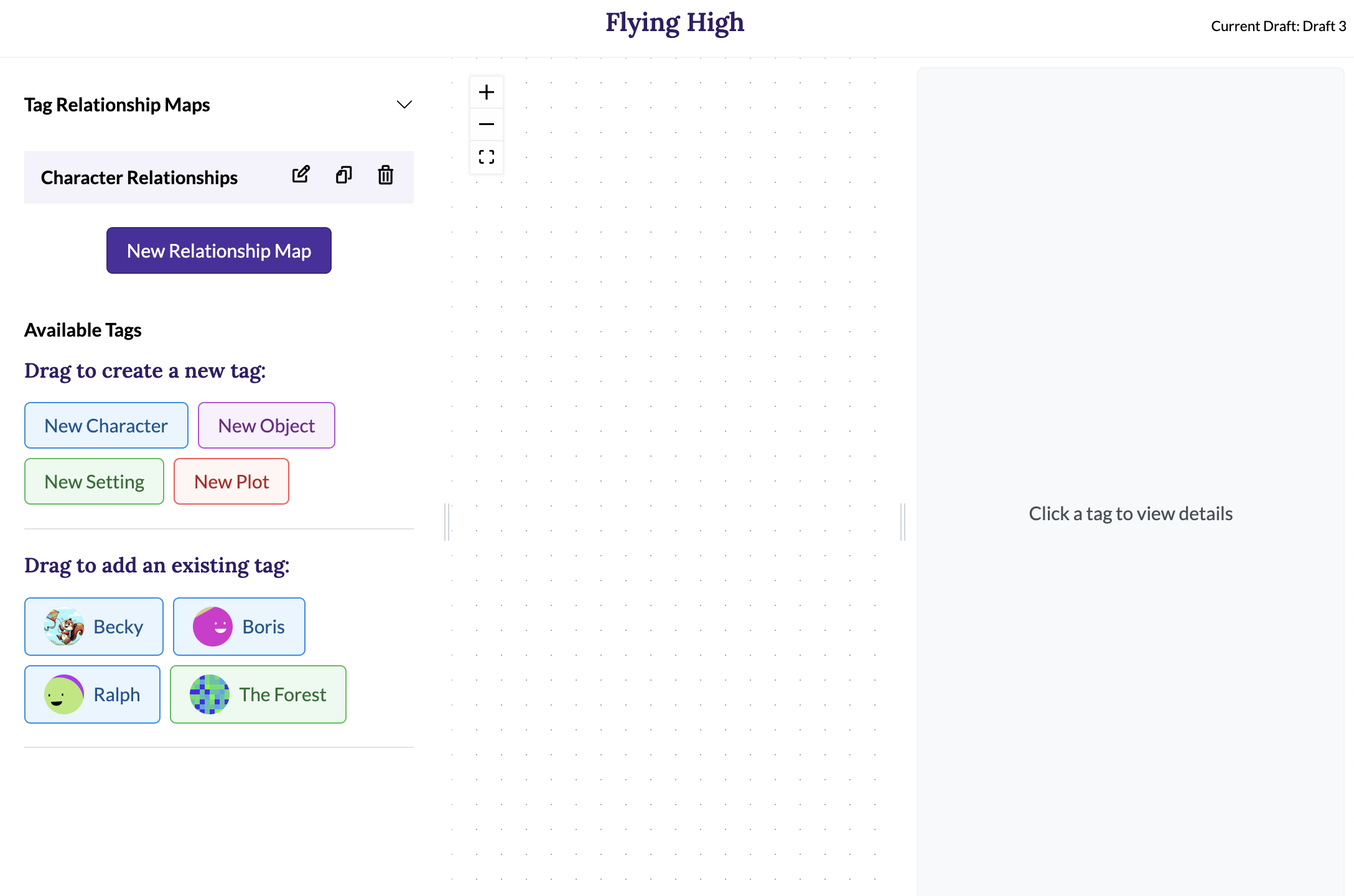
Task: Click the duplicate icon on Character Relationships
Action: [344, 176]
